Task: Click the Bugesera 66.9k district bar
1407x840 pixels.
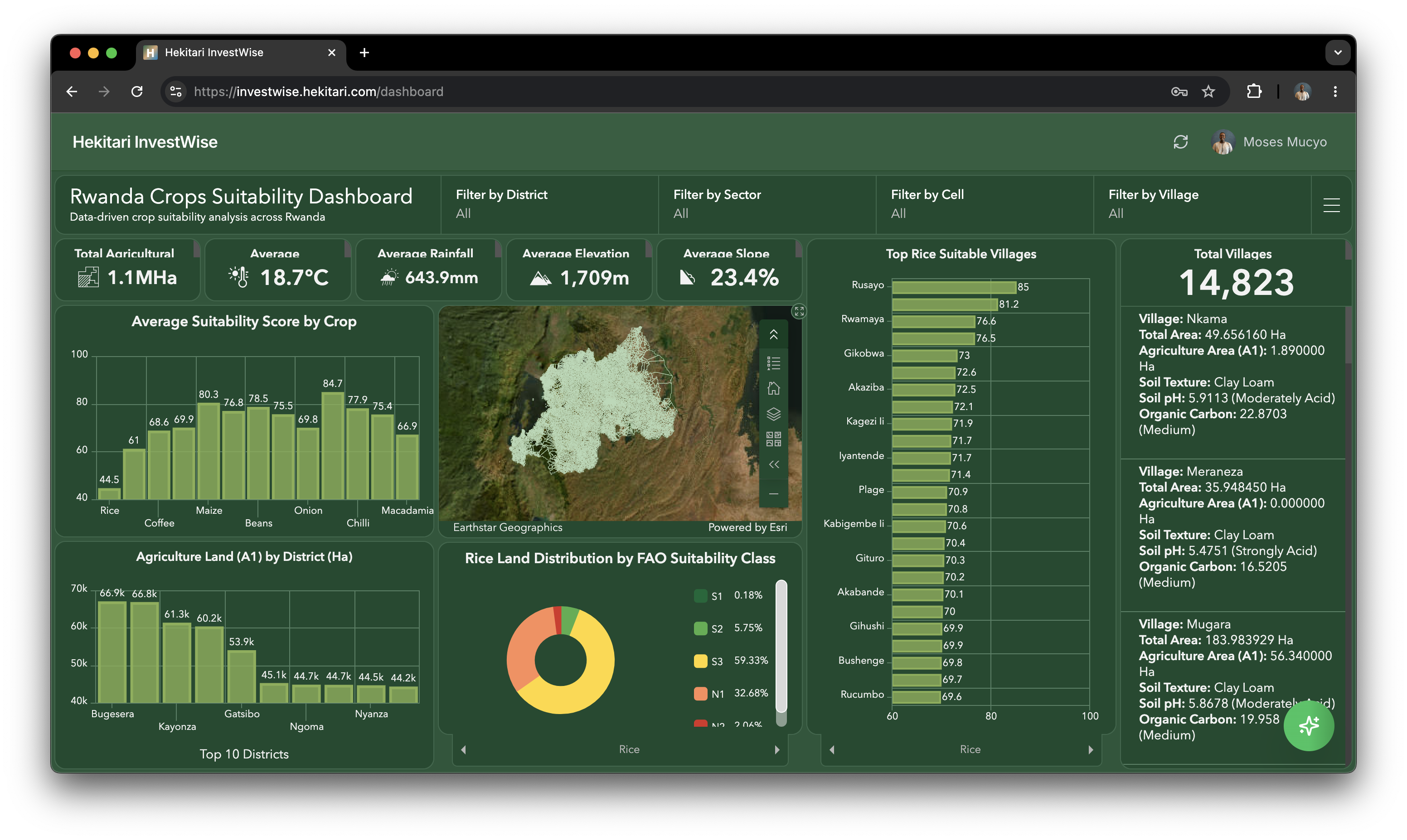Action: [x=112, y=652]
